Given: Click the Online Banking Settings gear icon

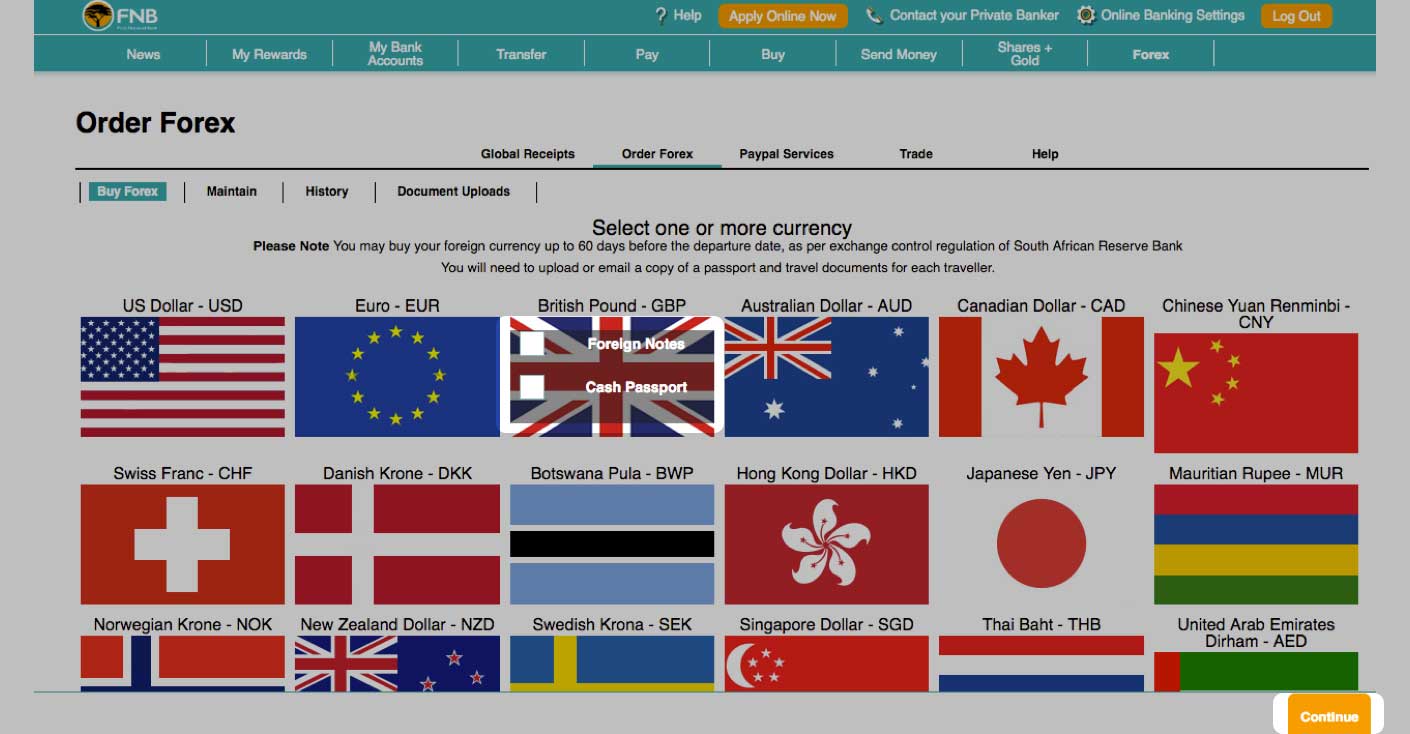Looking at the screenshot, I should pos(1086,16).
